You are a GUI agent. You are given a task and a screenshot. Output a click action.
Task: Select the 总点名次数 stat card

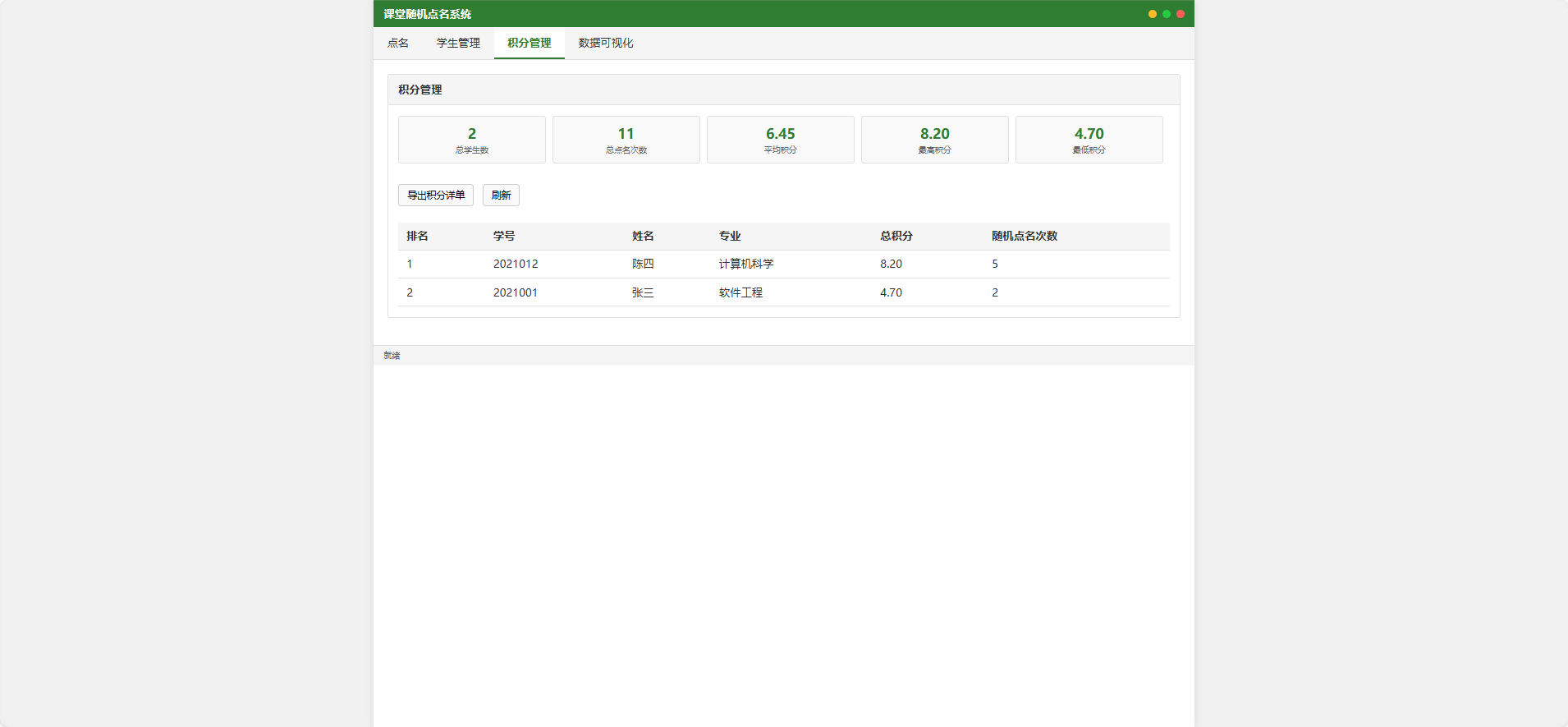coord(626,140)
